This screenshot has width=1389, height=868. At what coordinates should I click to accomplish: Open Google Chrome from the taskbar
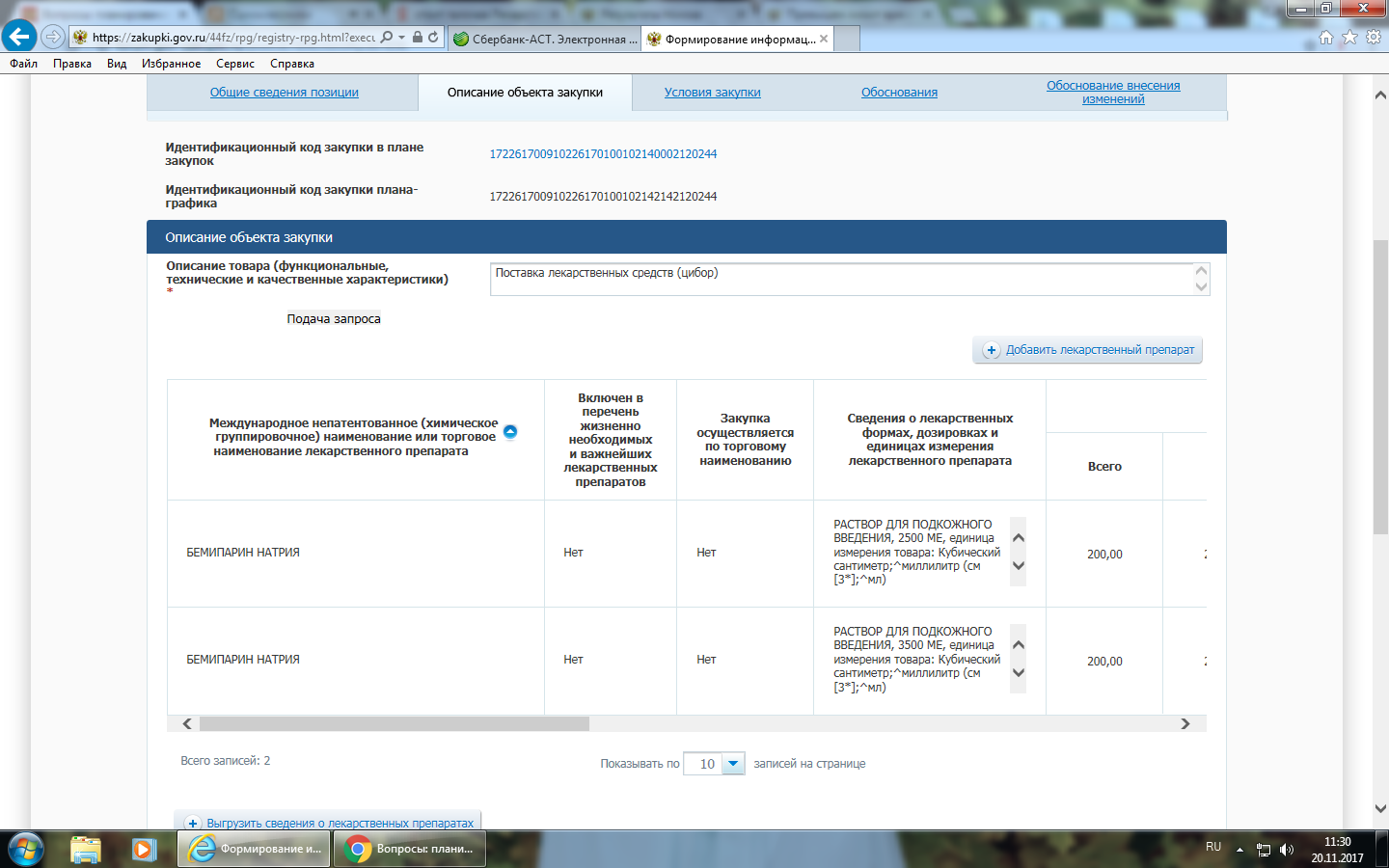coord(409,849)
